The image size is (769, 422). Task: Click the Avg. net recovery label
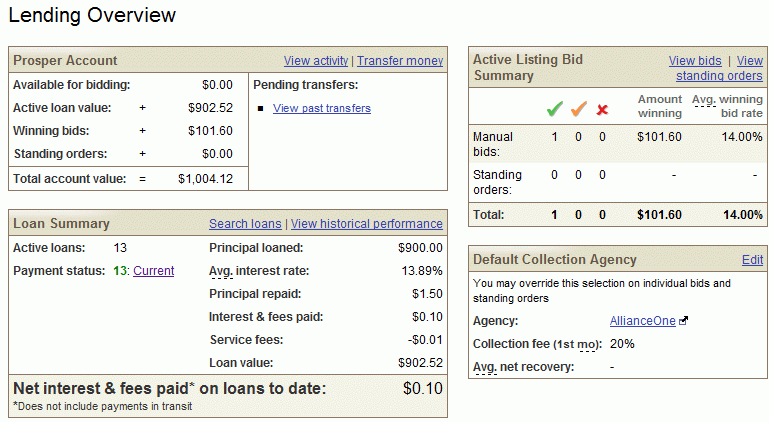point(523,367)
